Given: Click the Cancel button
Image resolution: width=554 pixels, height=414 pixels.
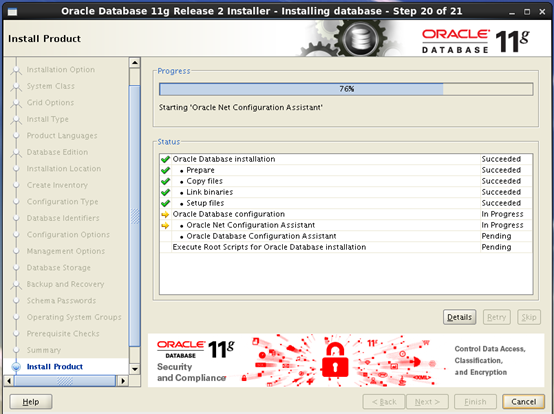Looking at the screenshot, I should pyautogui.click(x=523, y=402).
